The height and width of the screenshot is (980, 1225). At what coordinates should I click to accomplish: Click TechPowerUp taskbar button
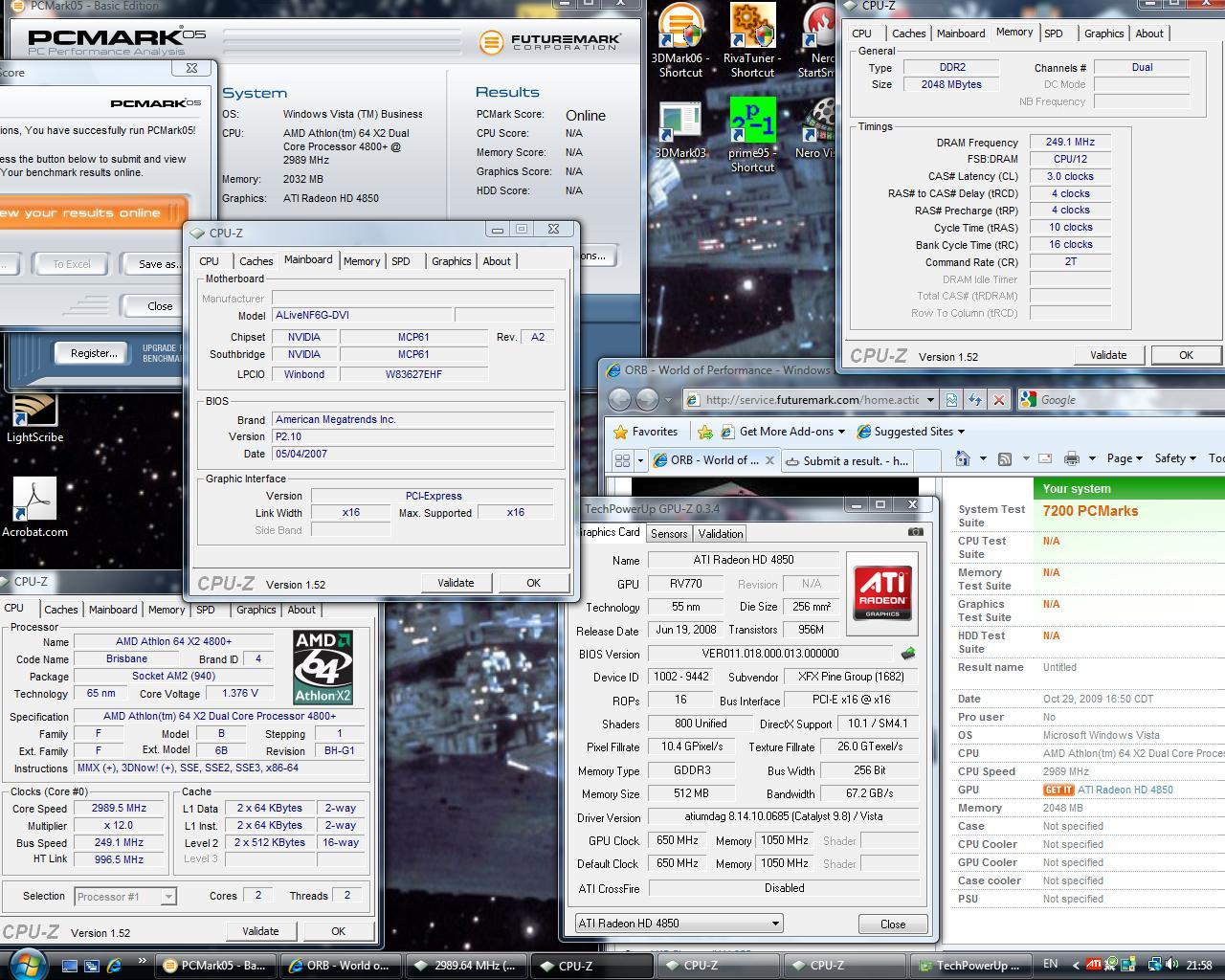[971, 966]
